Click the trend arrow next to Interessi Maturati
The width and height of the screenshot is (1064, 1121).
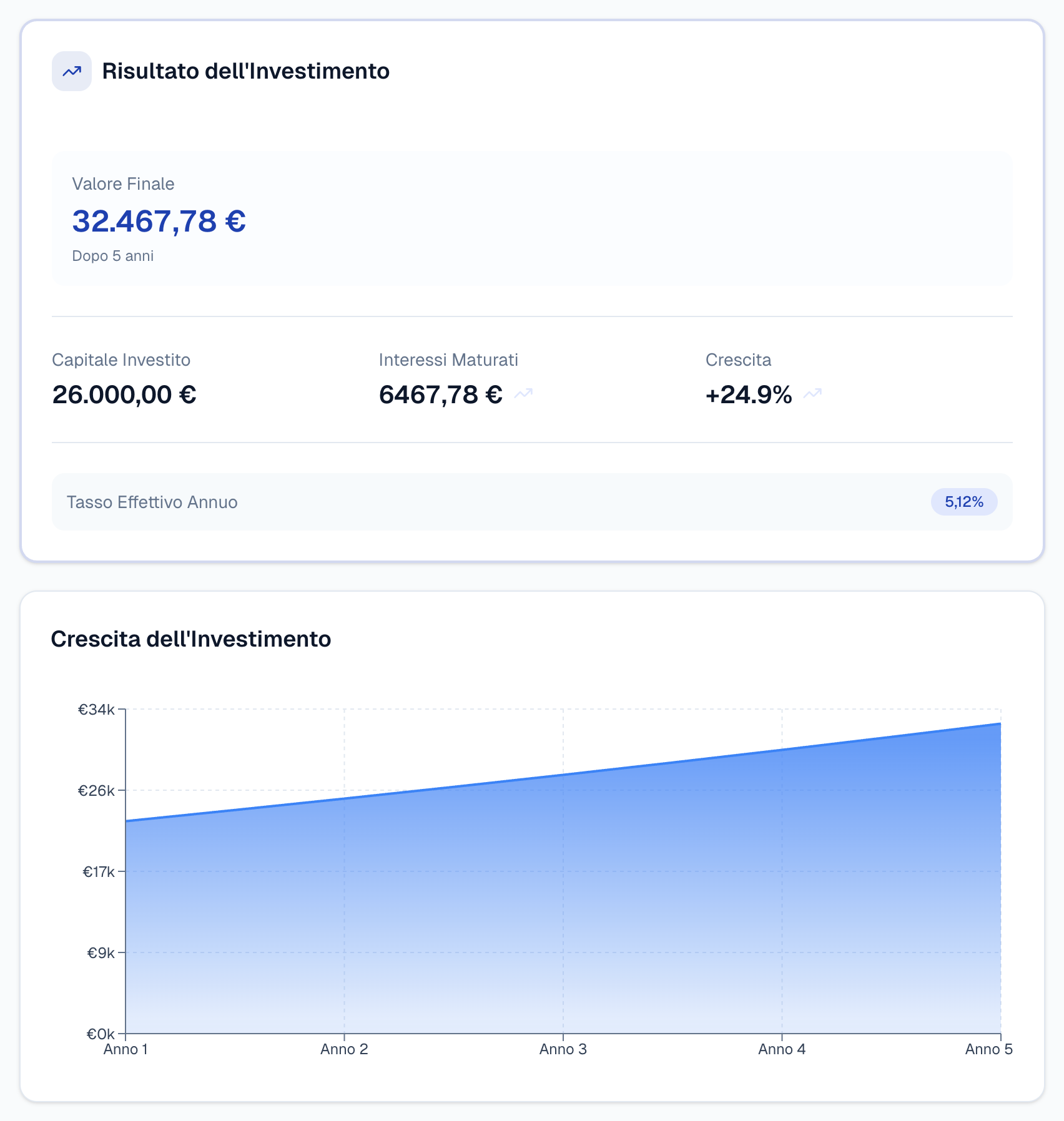[x=523, y=393]
